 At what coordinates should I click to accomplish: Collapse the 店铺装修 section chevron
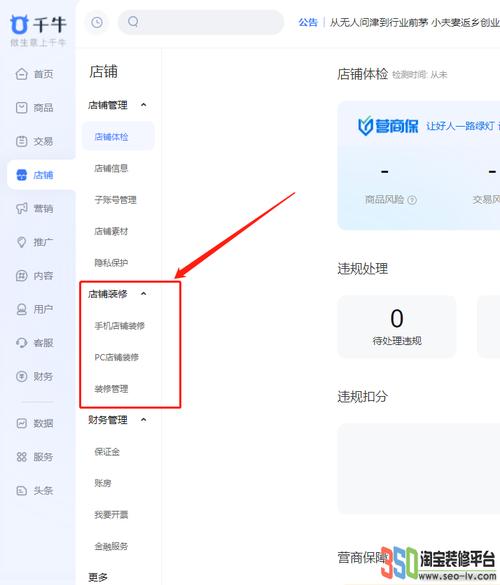144,294
